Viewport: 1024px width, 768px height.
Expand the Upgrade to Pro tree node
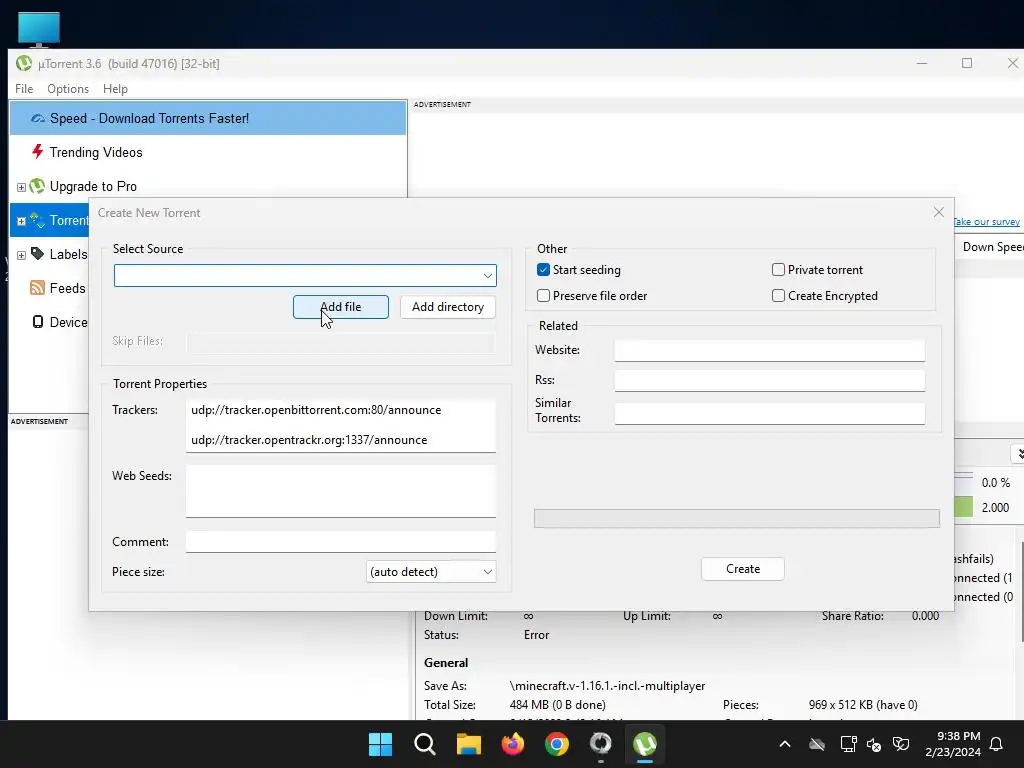(x=21, y=187)
